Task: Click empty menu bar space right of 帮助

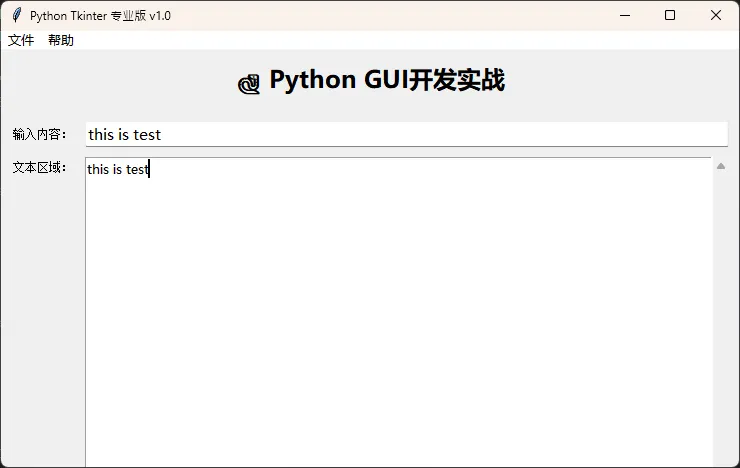Action: (400, 40)
